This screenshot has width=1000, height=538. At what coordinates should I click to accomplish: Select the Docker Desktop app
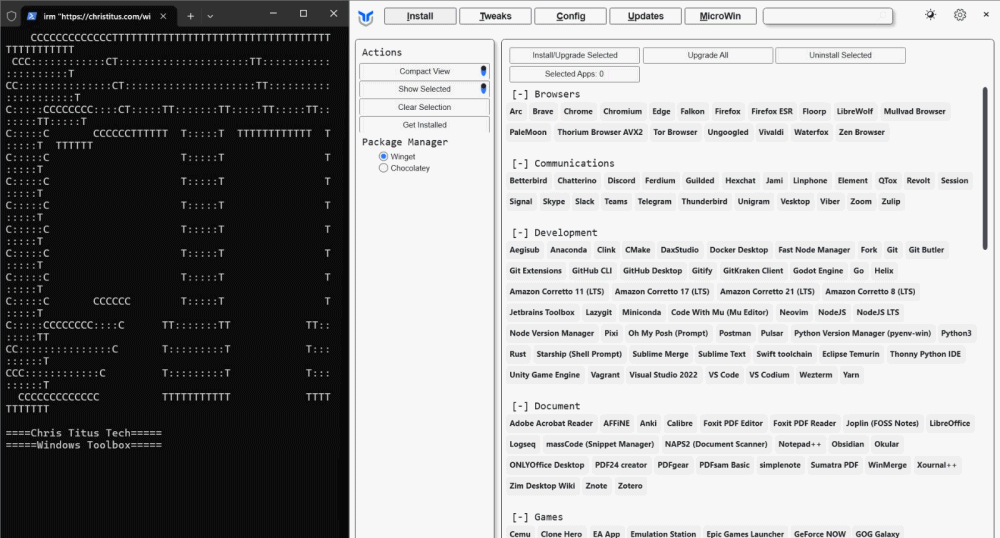tap(739, 251)
